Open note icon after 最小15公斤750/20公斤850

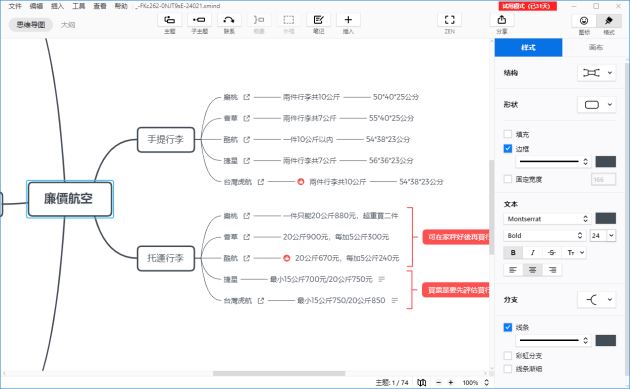pos(395,300)
